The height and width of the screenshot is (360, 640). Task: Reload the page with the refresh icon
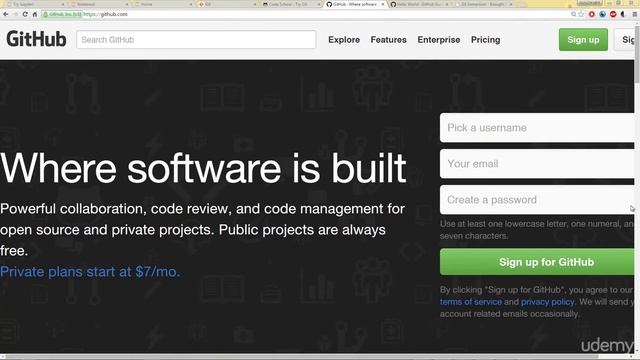point(25,14)
